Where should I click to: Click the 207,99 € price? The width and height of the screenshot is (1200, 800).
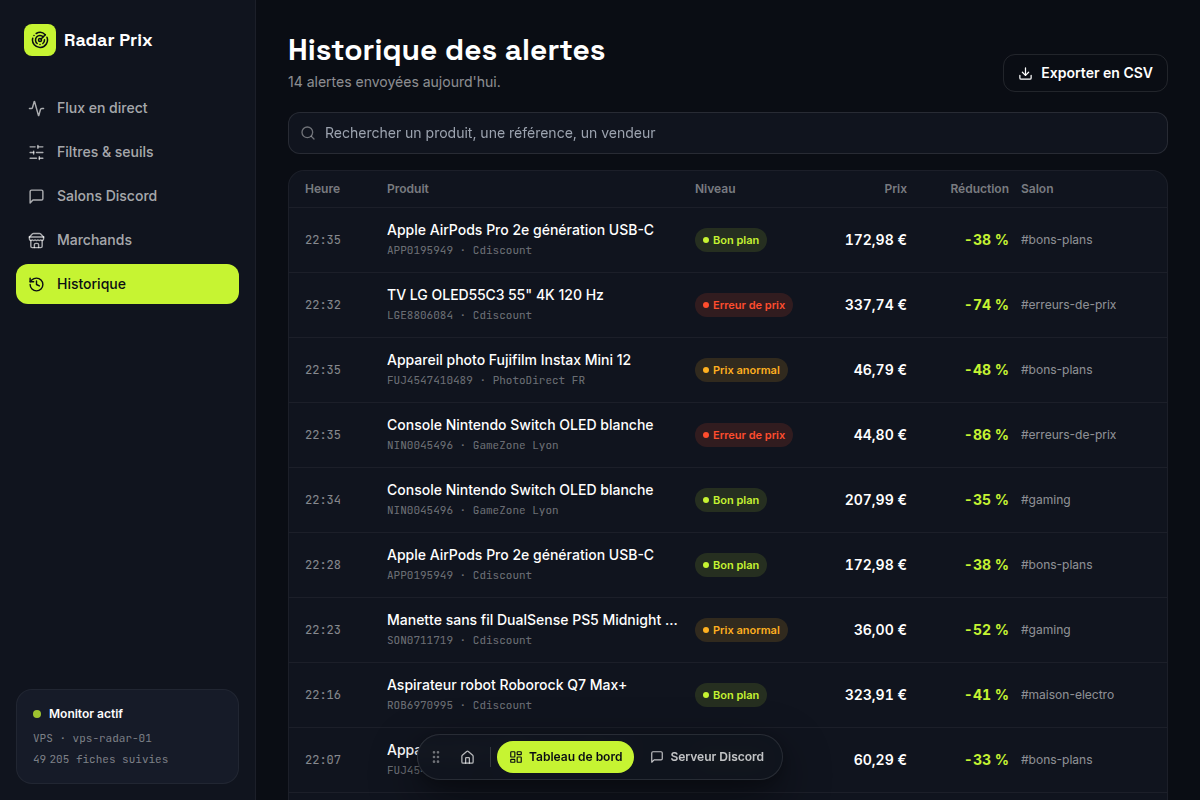pyautogui.click(x=876, y=500)
